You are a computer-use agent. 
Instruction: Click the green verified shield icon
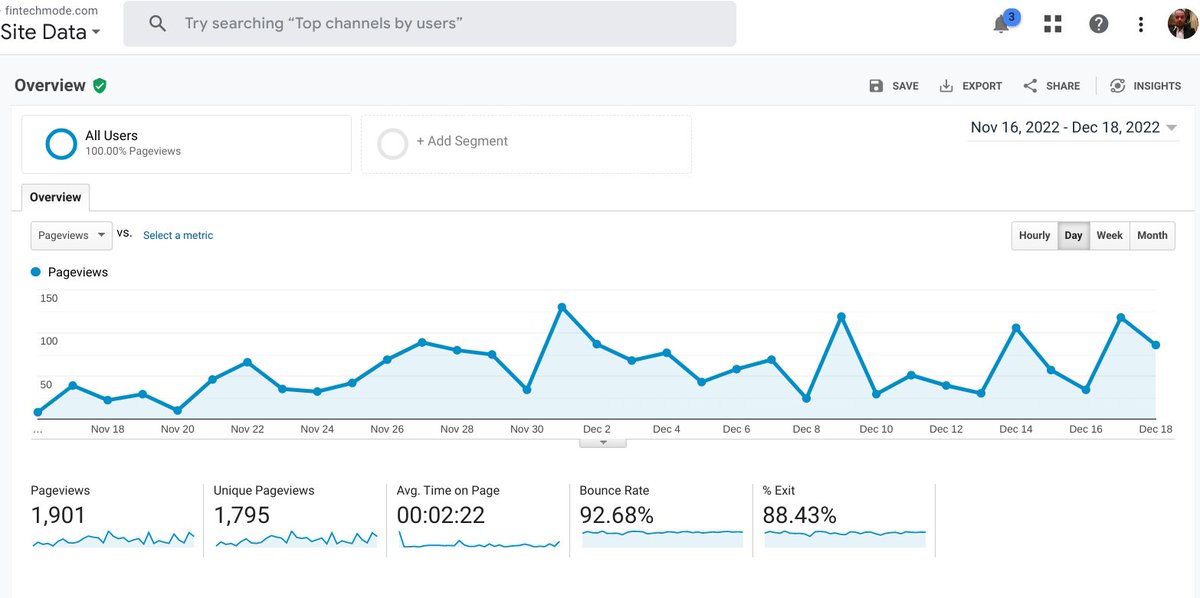tap(99, 86)
